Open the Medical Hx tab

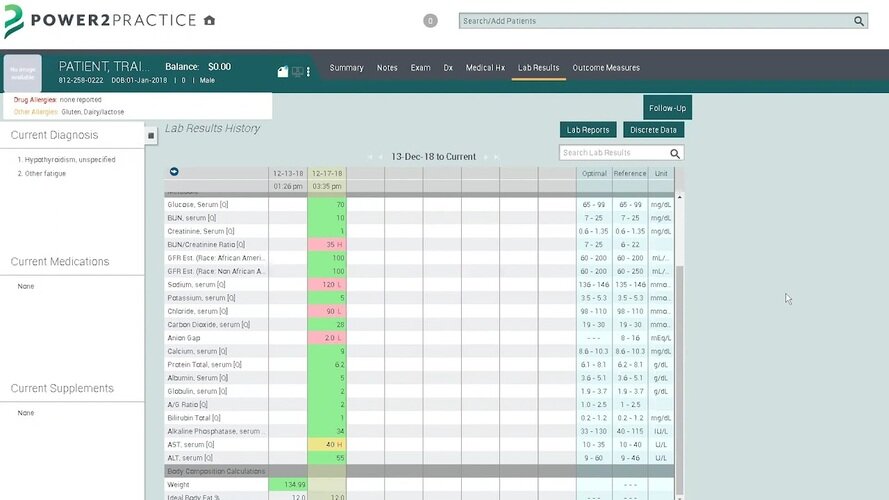pyautogui.click(x=485, y=68)
